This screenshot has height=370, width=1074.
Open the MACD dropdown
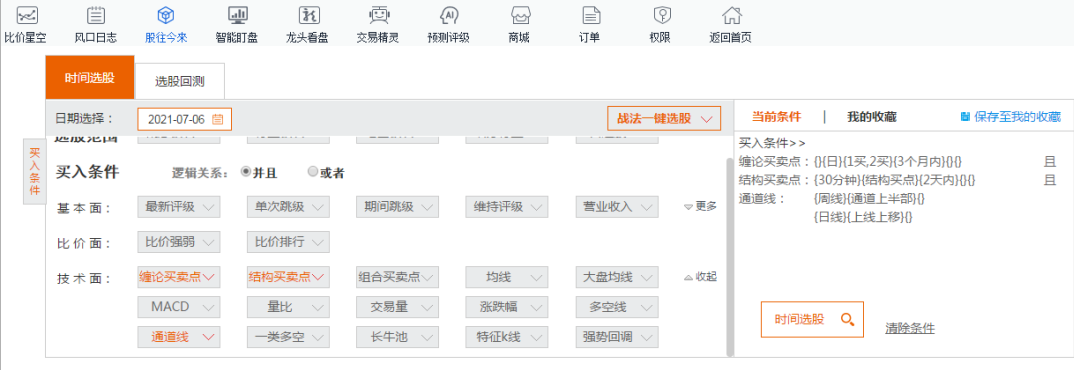pyautogui.click(x=179, y=306)
